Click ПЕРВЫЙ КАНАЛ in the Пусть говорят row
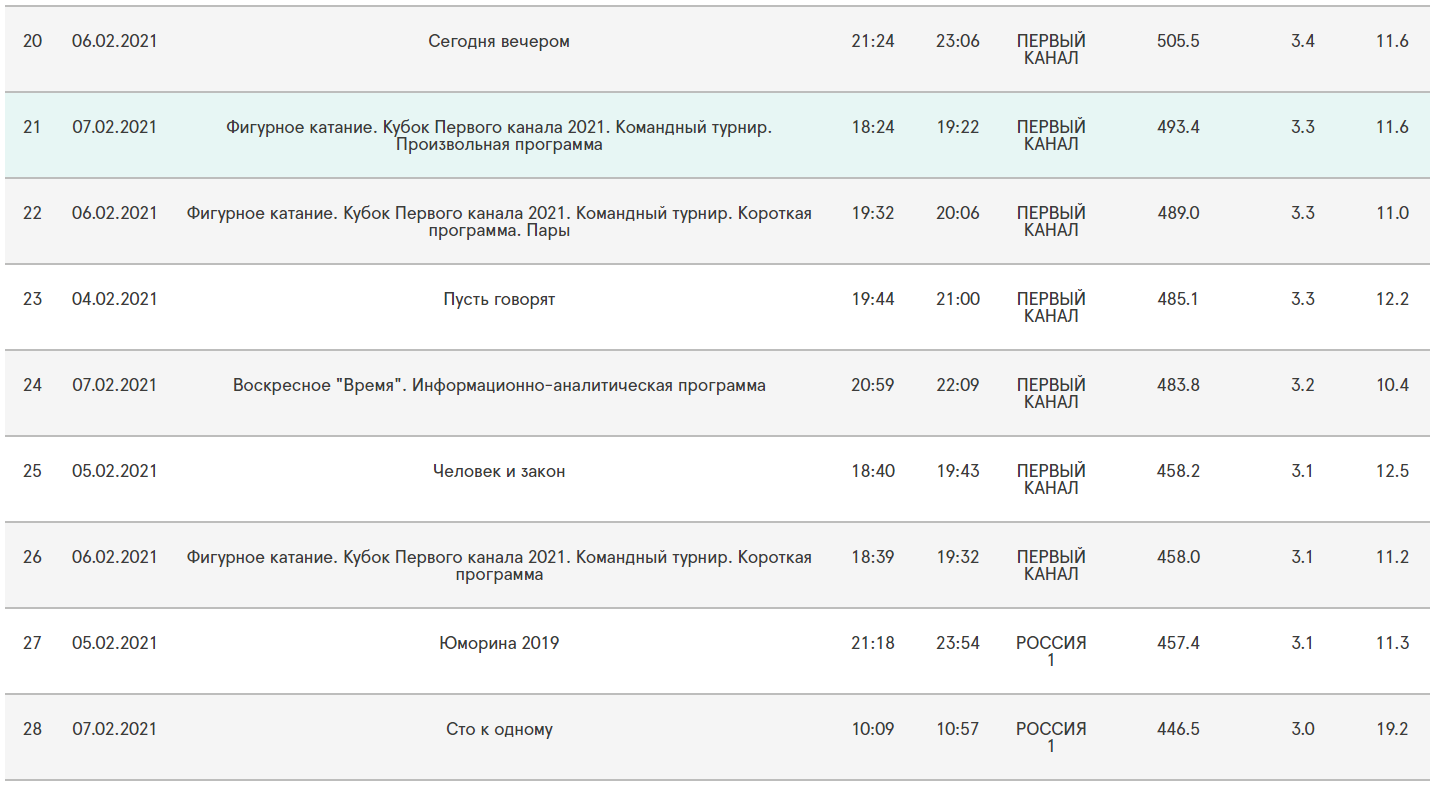Image resolution: width=1435 pixels, height=787 pixels. (1051, 307)
